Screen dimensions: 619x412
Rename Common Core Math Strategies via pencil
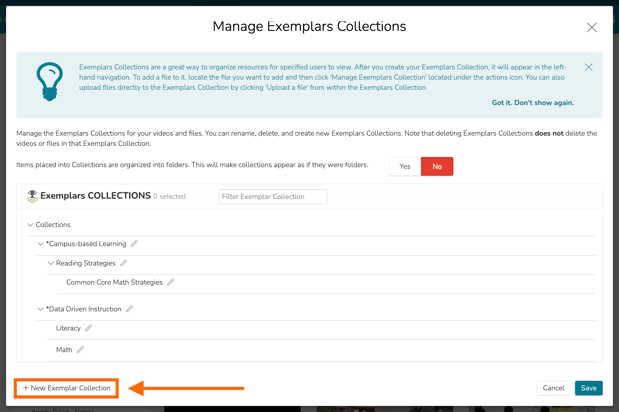tap(171, 283)
